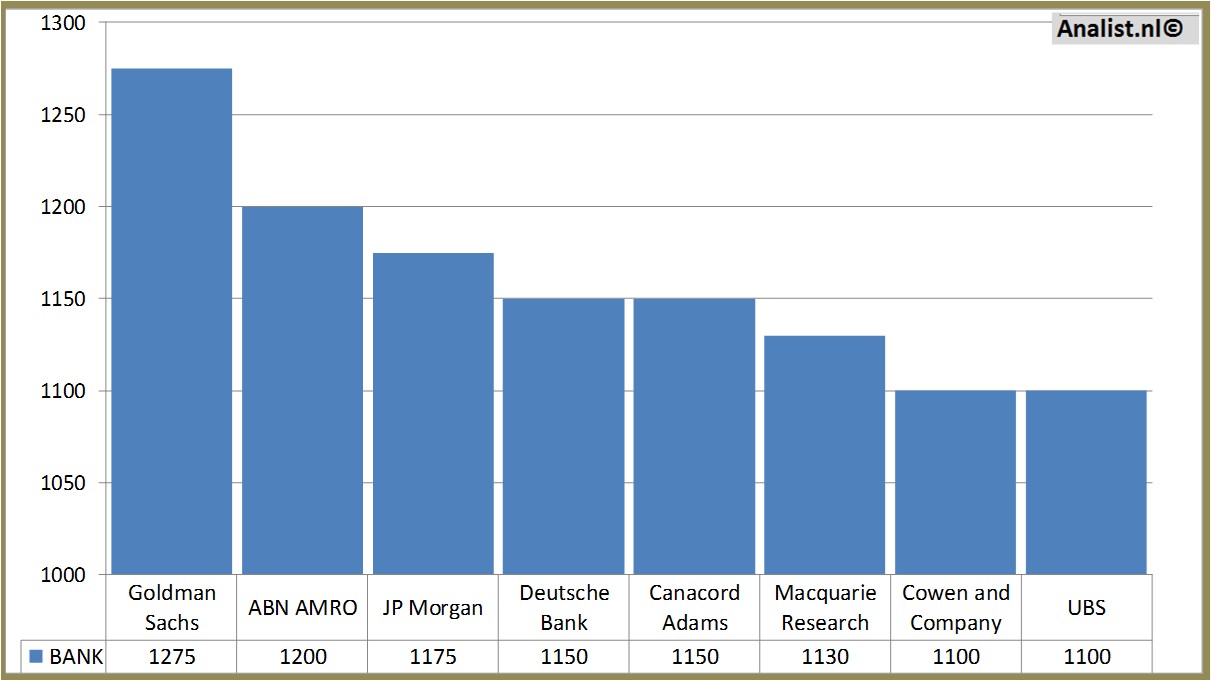Select the 1250 axis label

coord(63,115)
